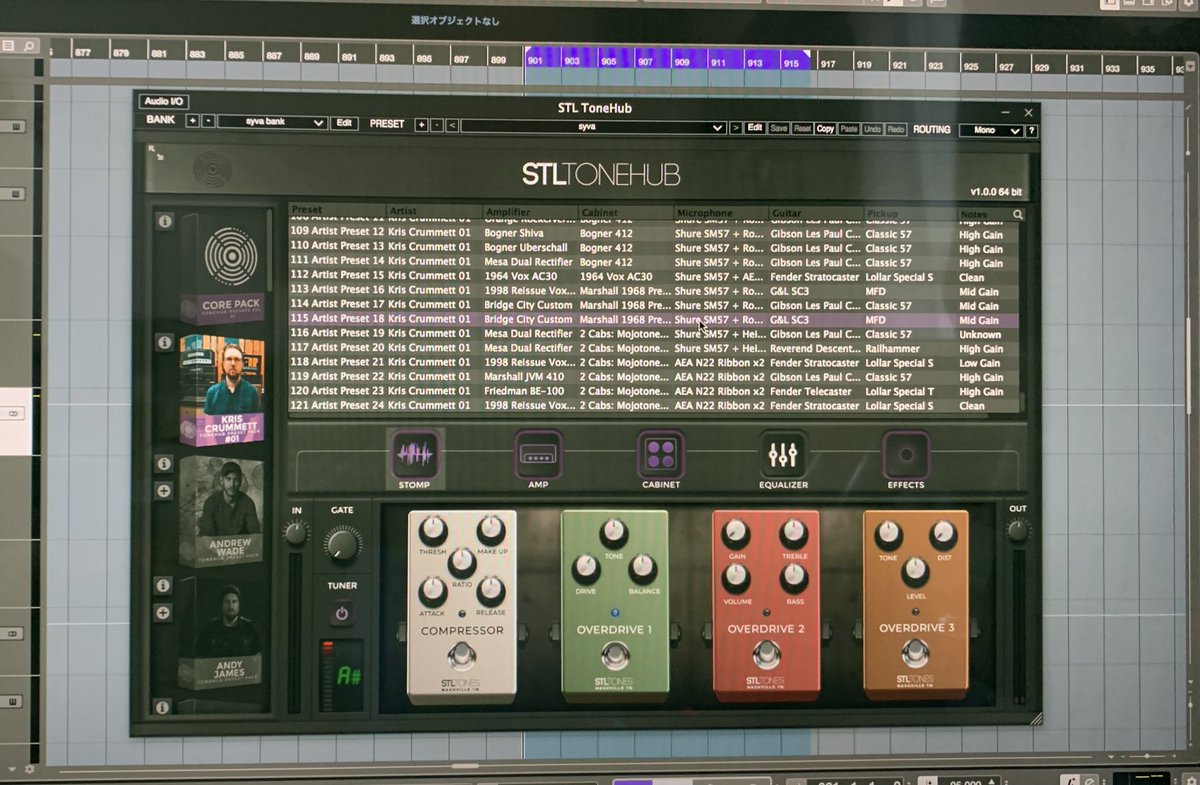Add a bank with BANK plus button

pos(193,122)
